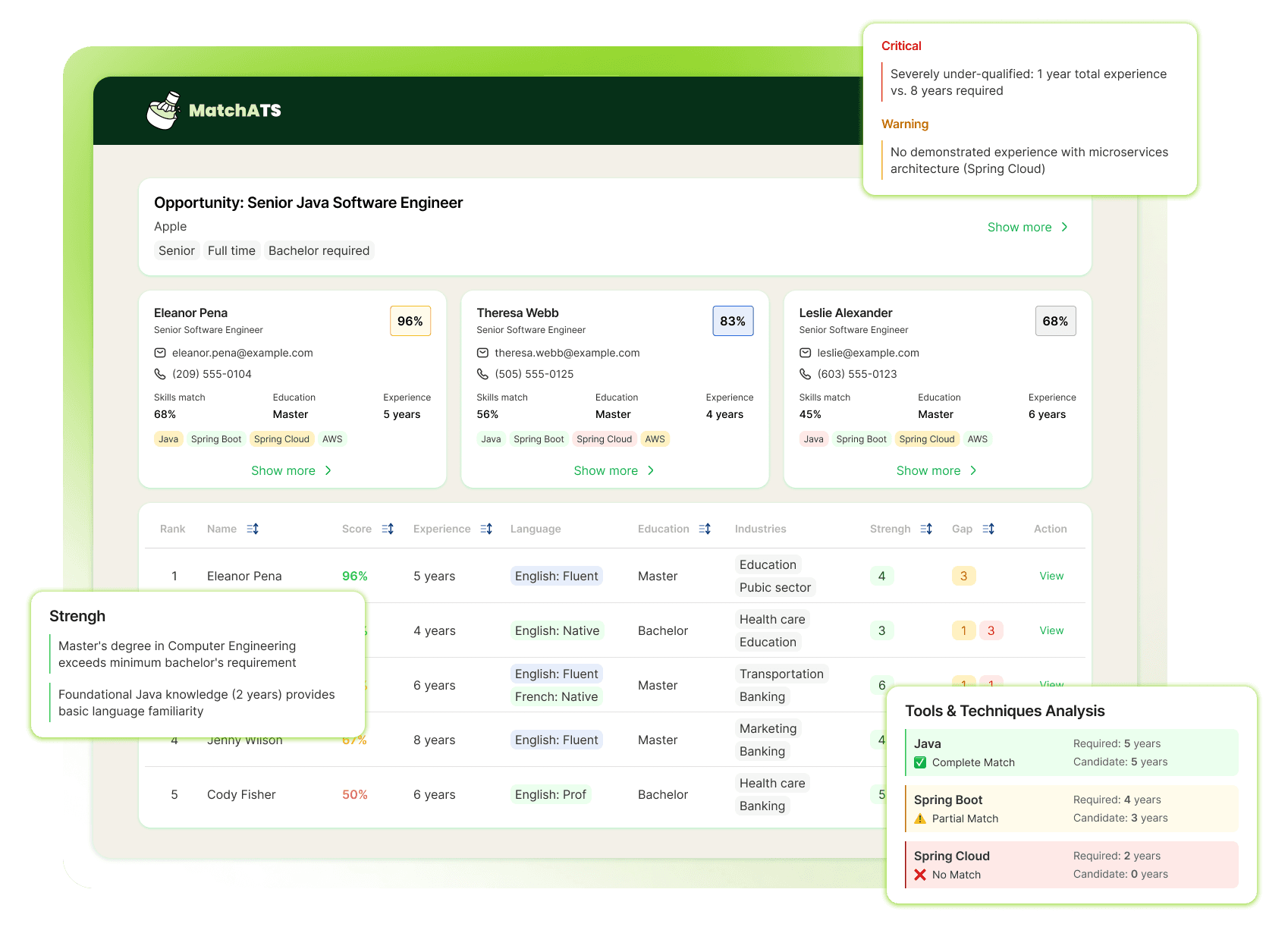Click the green checkmark on Java Complete Match
The width and height of the screenshot is (1288, 927).
coord(920,762)
